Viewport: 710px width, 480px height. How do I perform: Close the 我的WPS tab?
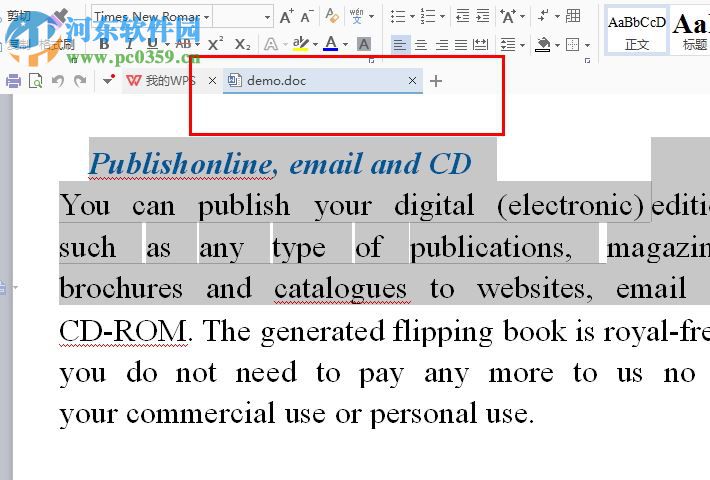click(x=212, y=81)
